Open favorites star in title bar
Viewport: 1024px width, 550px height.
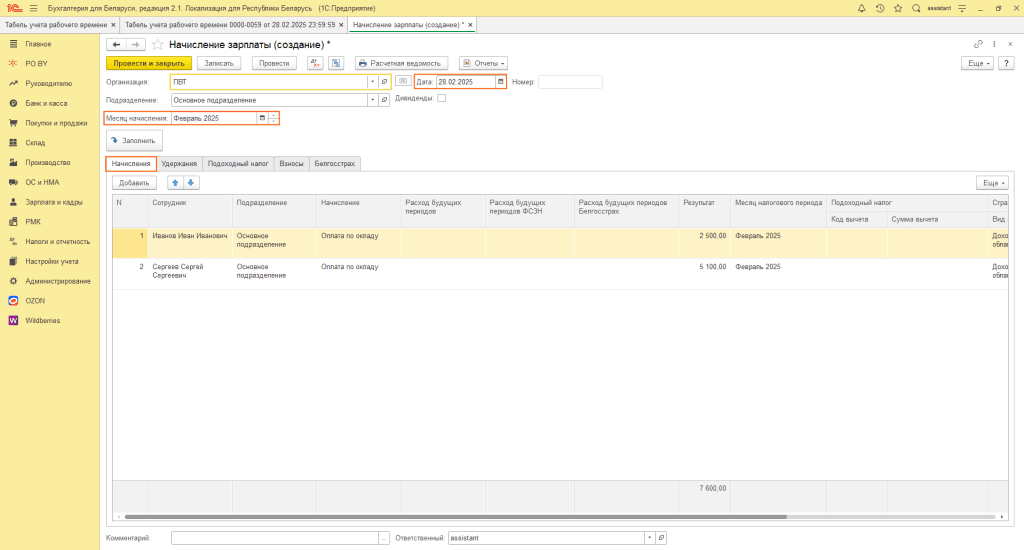(898, 8)
